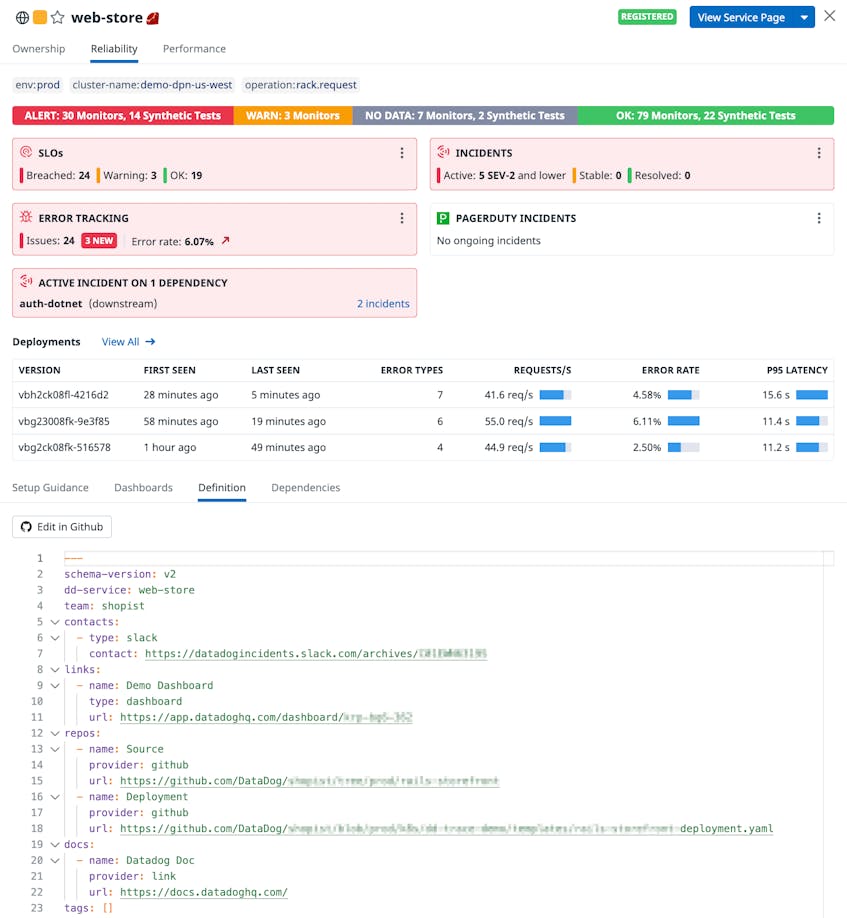Click the env:prod filter tag
Screen dimensions: 847x918
pyautogui.click(x=37, y=85)
